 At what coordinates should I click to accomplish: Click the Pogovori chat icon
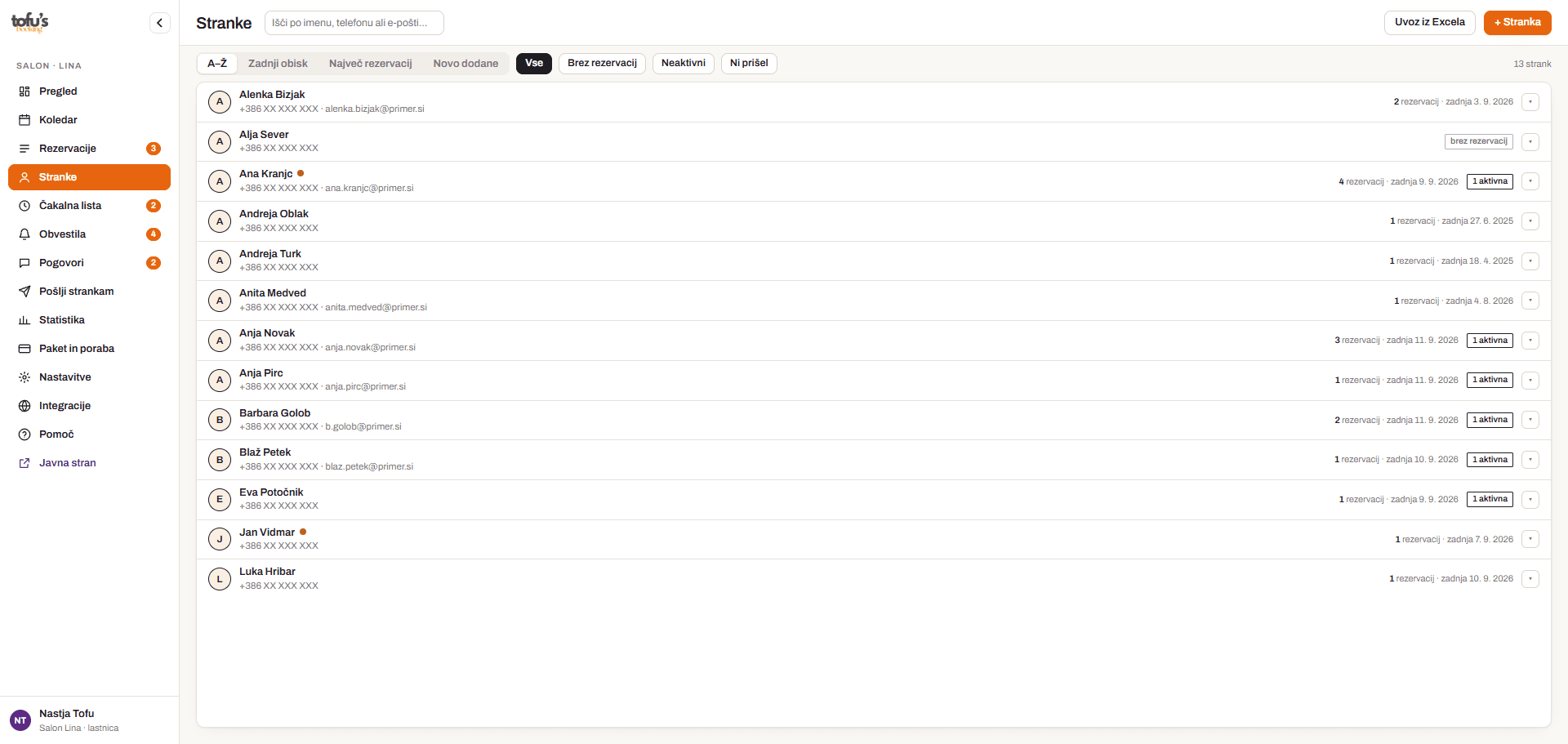click(24, 263)
